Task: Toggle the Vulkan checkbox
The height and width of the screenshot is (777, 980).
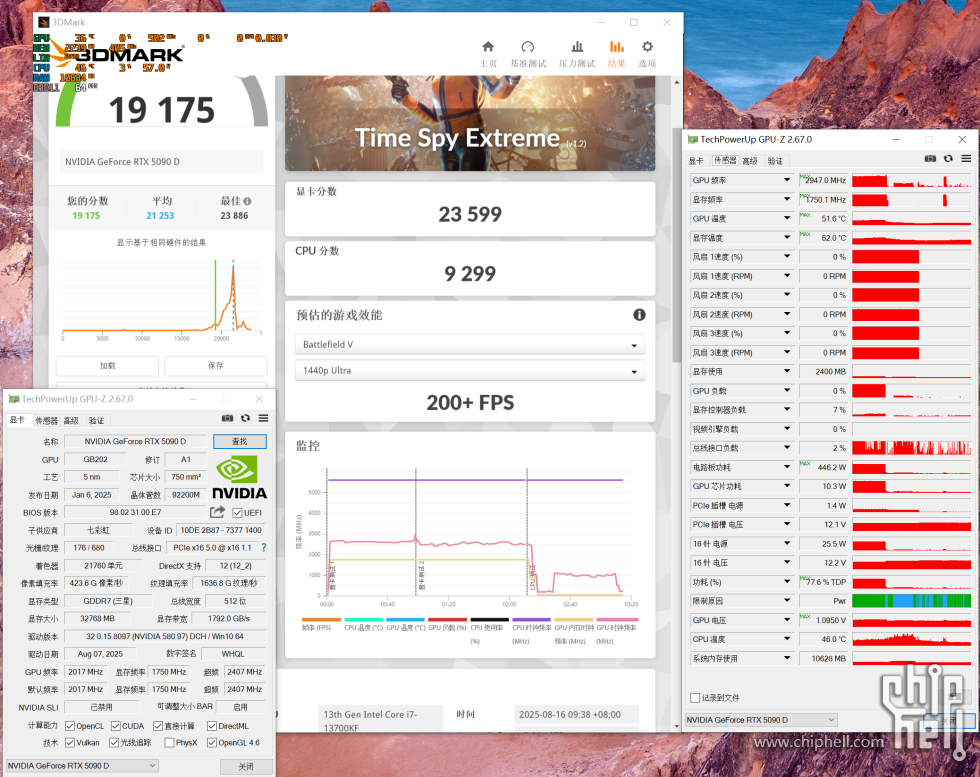Action: pyautogui.click(x=70, y=743)
